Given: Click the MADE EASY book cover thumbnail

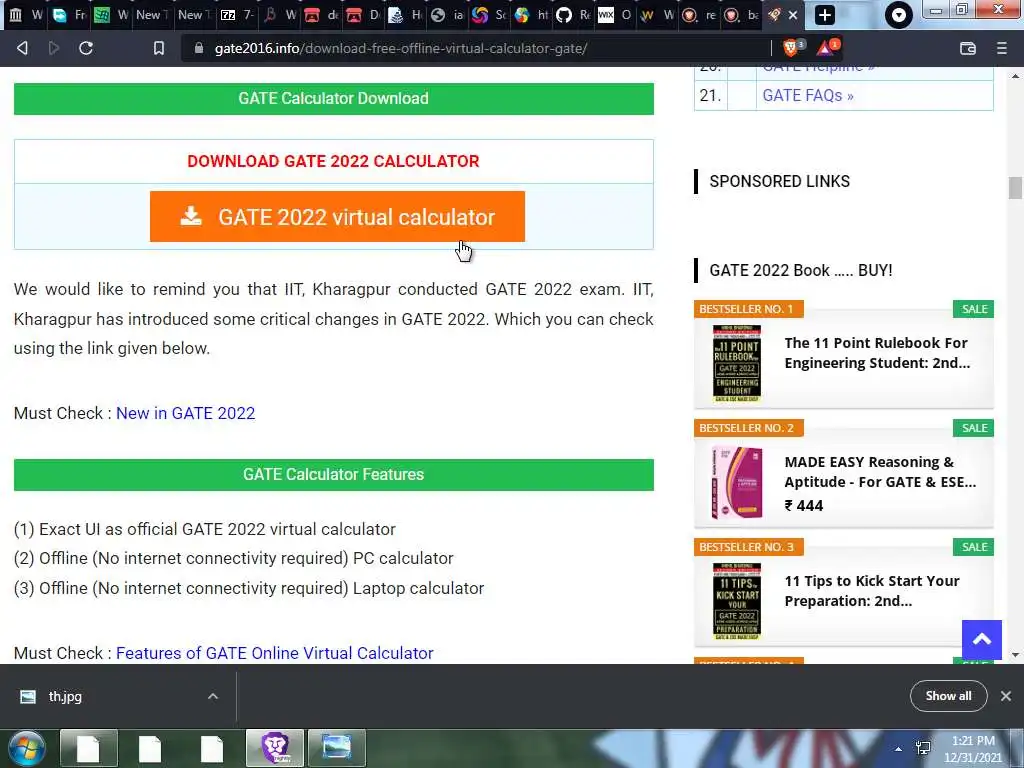Looking at the screenshot, I should [x=737, y=483].
